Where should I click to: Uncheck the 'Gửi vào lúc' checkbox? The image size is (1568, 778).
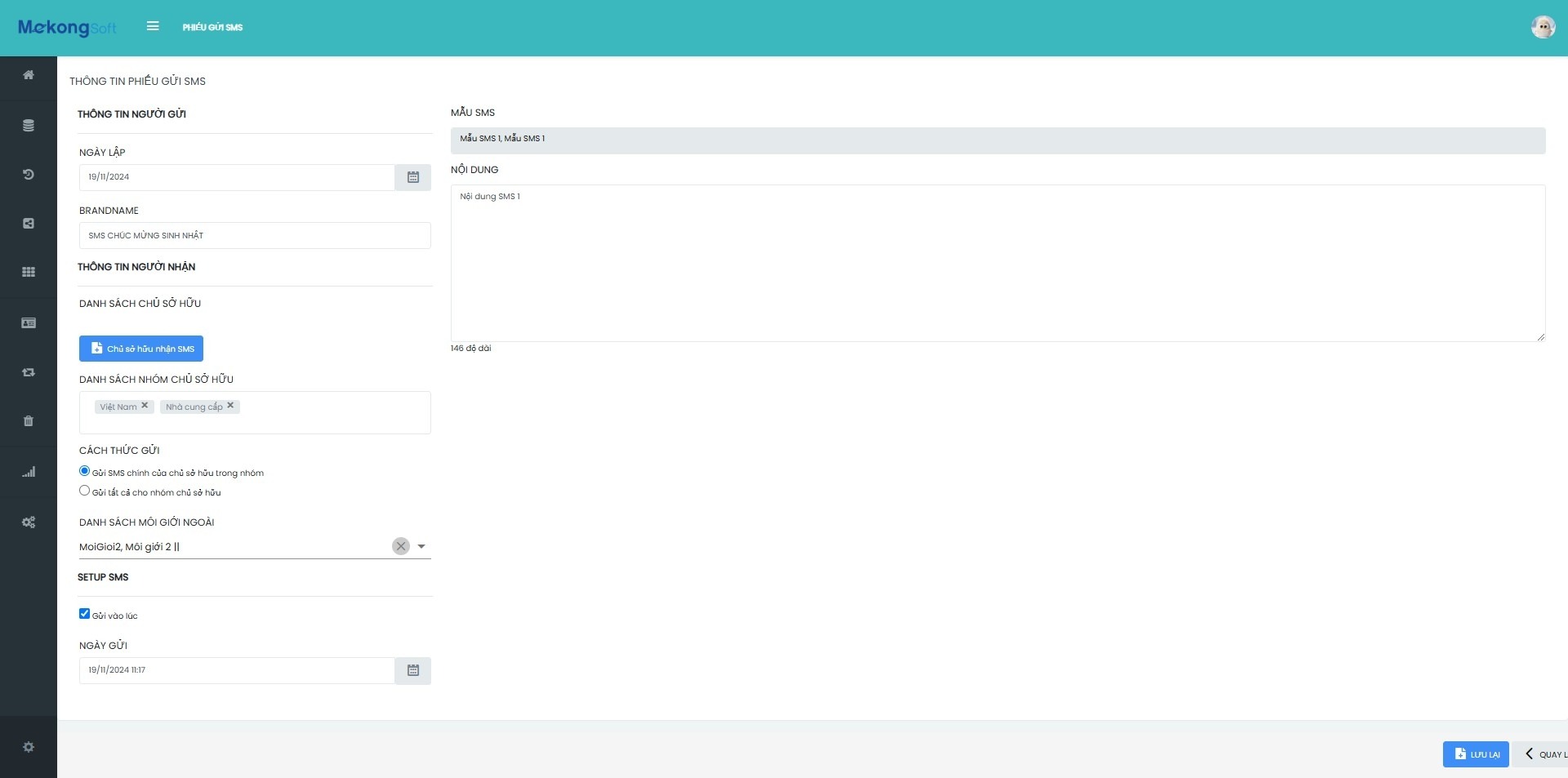(84, 614)
